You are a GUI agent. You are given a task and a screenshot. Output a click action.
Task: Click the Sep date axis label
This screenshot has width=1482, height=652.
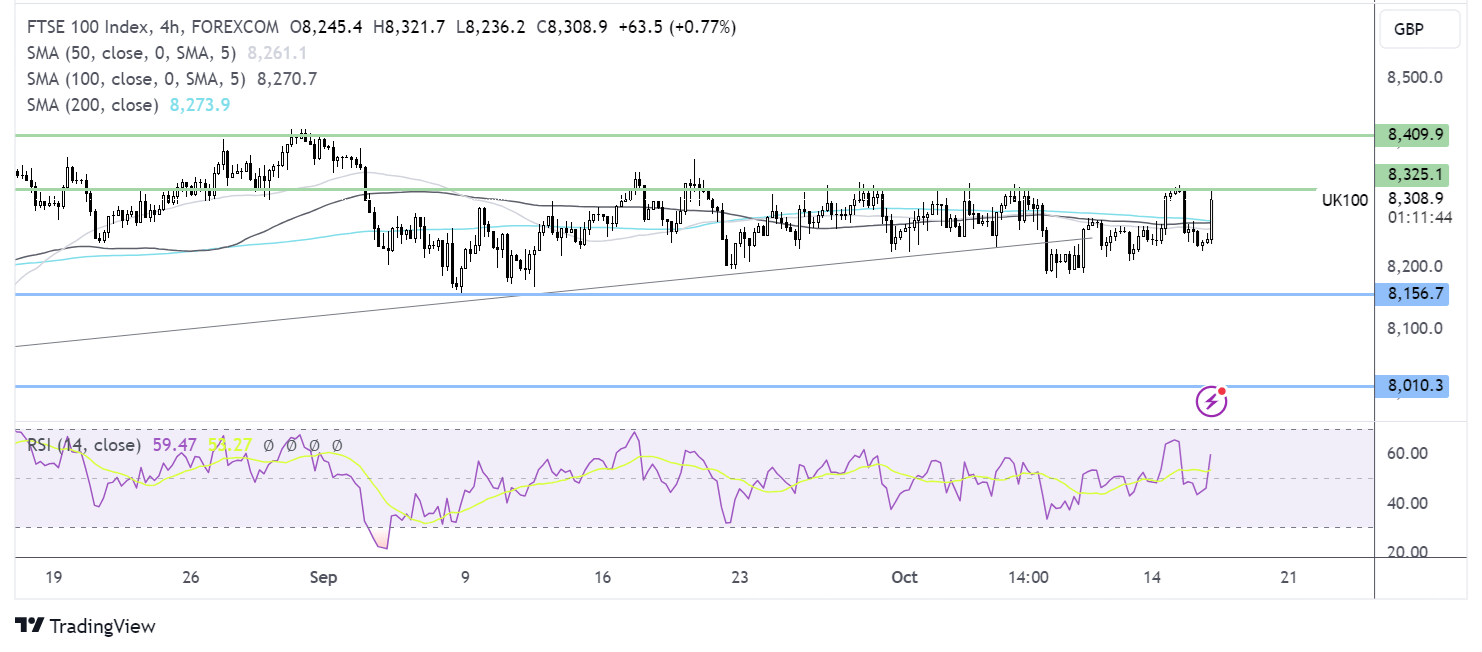point(323,577)
